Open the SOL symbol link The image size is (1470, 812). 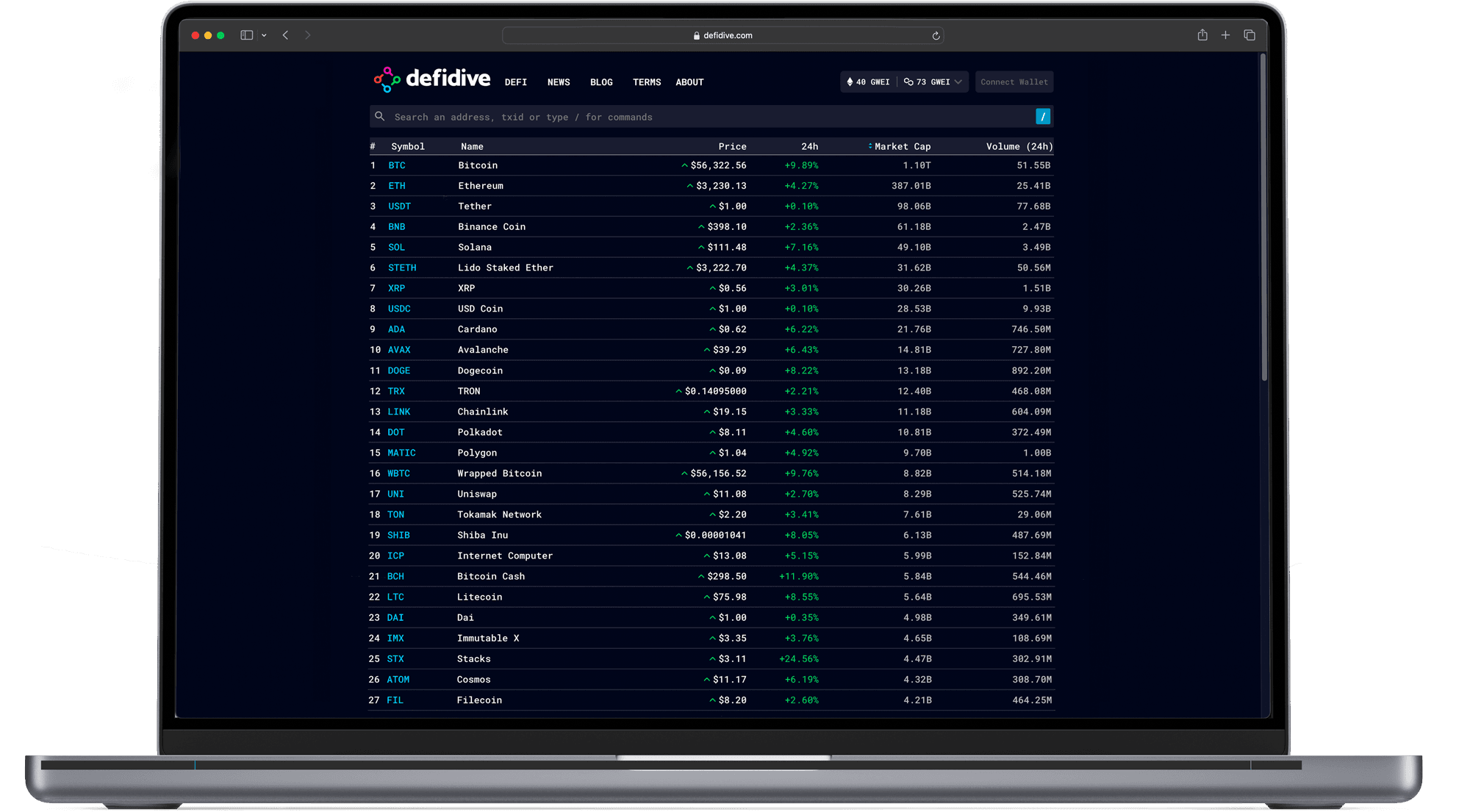click(396, 248)
